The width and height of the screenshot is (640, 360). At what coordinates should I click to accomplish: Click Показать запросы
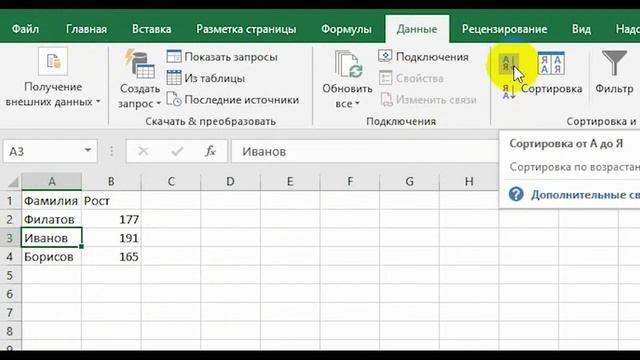(222, 57)
